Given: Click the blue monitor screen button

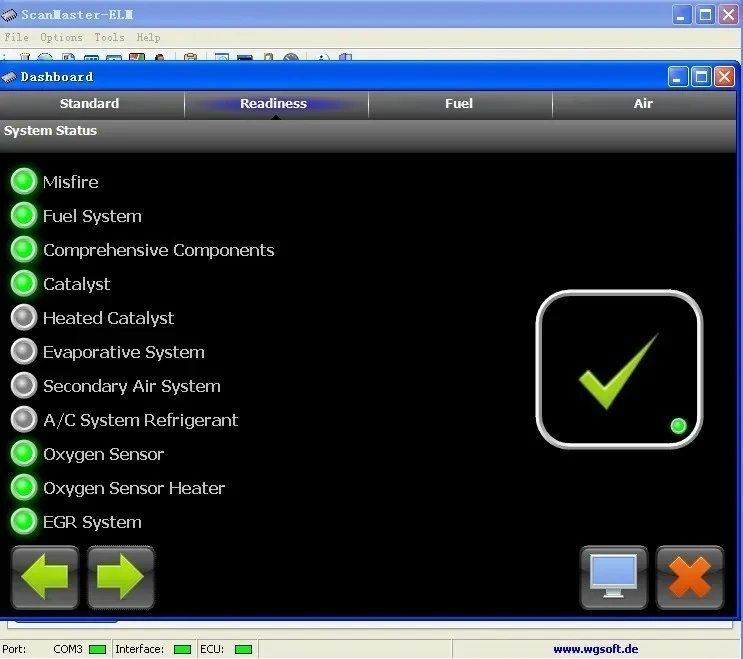Looking at the screenshot, I should click(614, 577).
